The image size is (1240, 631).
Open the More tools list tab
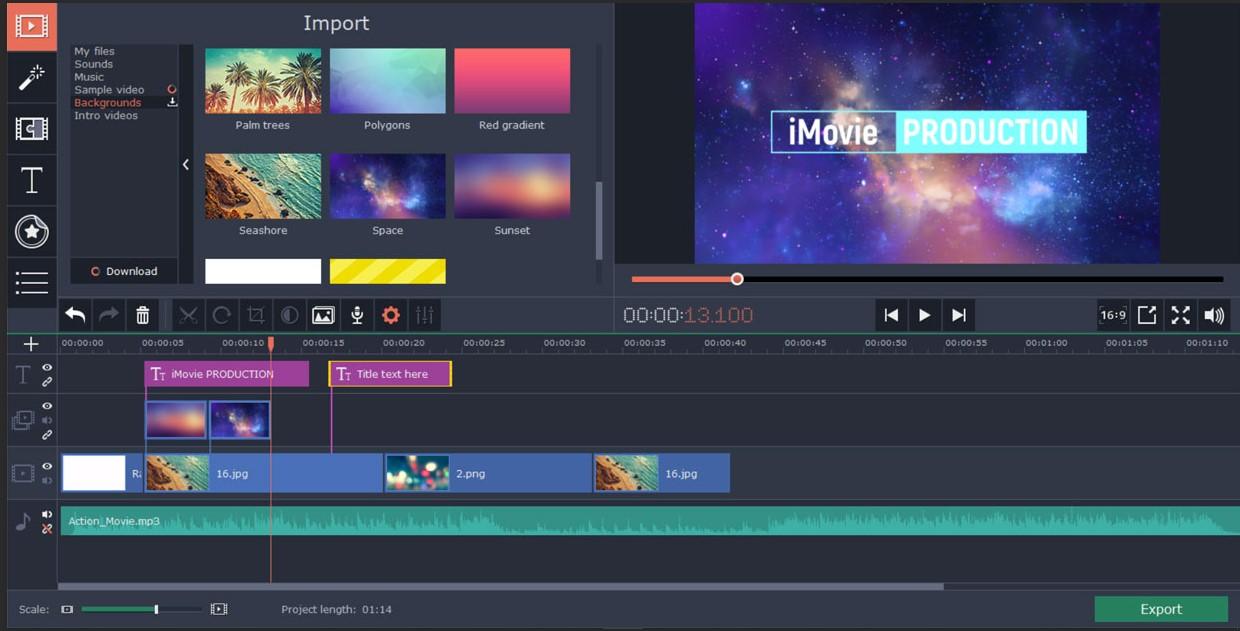pyautogui.click(x=31, y=284)
